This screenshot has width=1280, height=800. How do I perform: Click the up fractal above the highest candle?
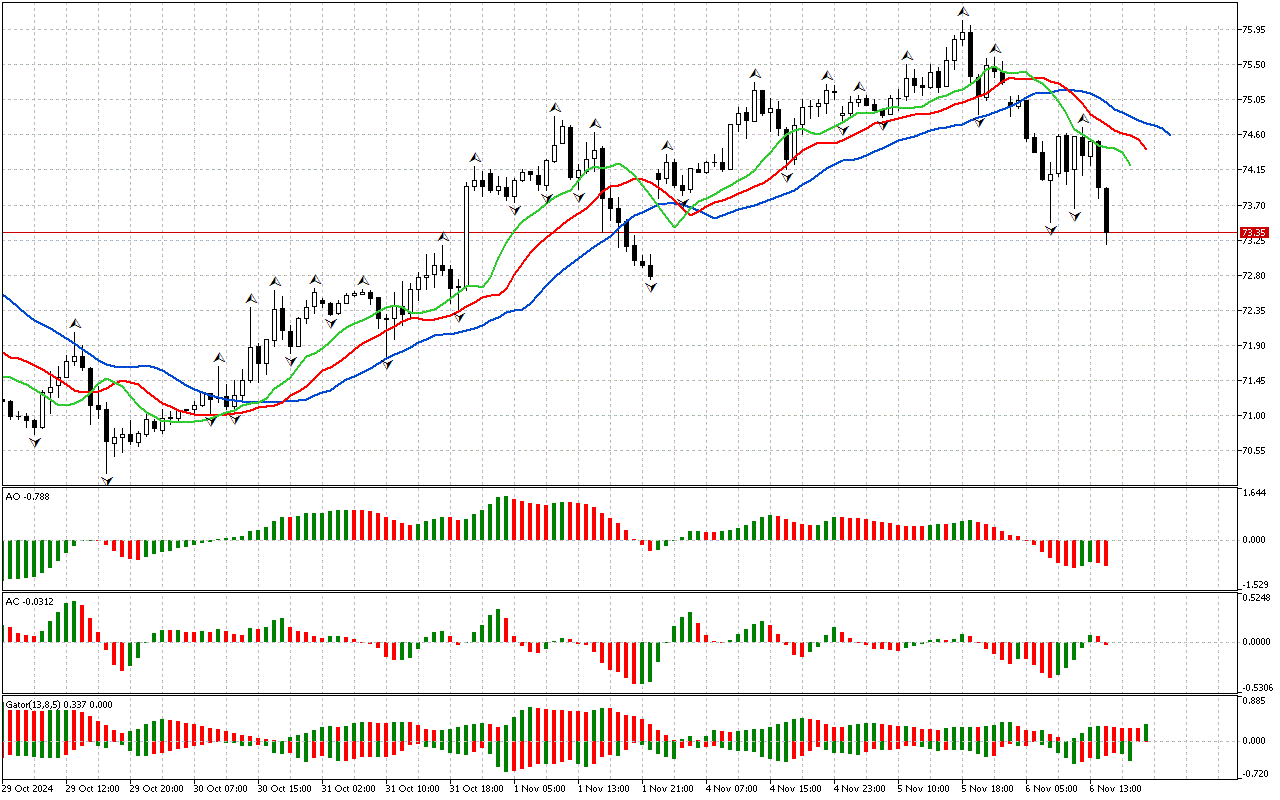[962, 12]
